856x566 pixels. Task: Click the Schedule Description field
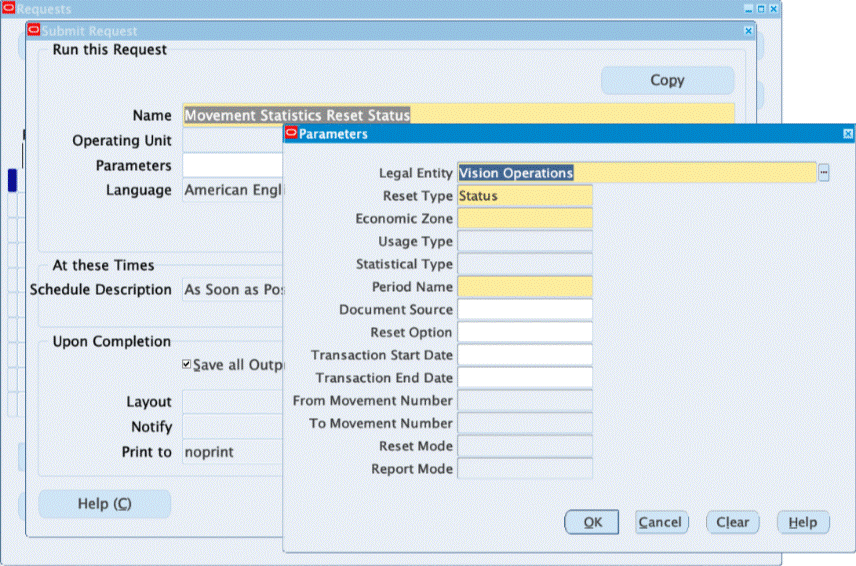click(x=233, y=289)
